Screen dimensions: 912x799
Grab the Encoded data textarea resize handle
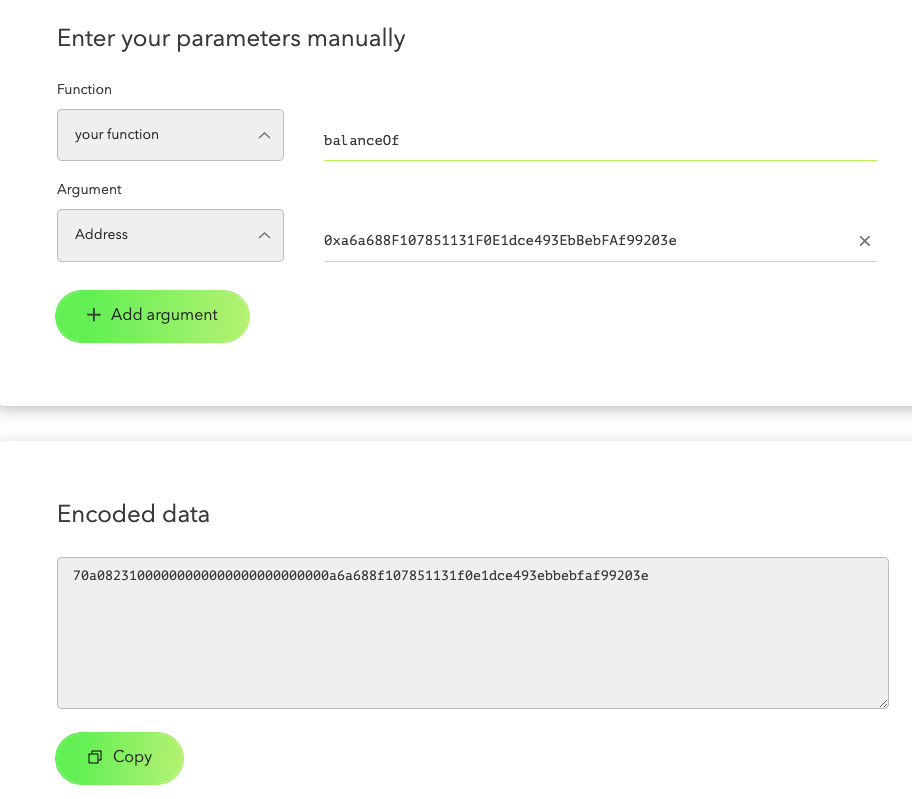883,703
